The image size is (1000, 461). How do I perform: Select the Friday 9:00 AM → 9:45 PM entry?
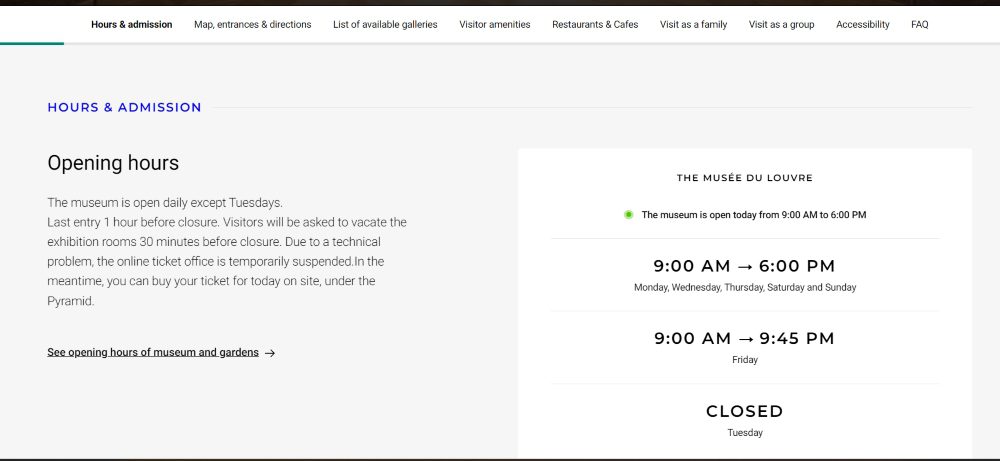pyautogui.click(x=744, y=339)
